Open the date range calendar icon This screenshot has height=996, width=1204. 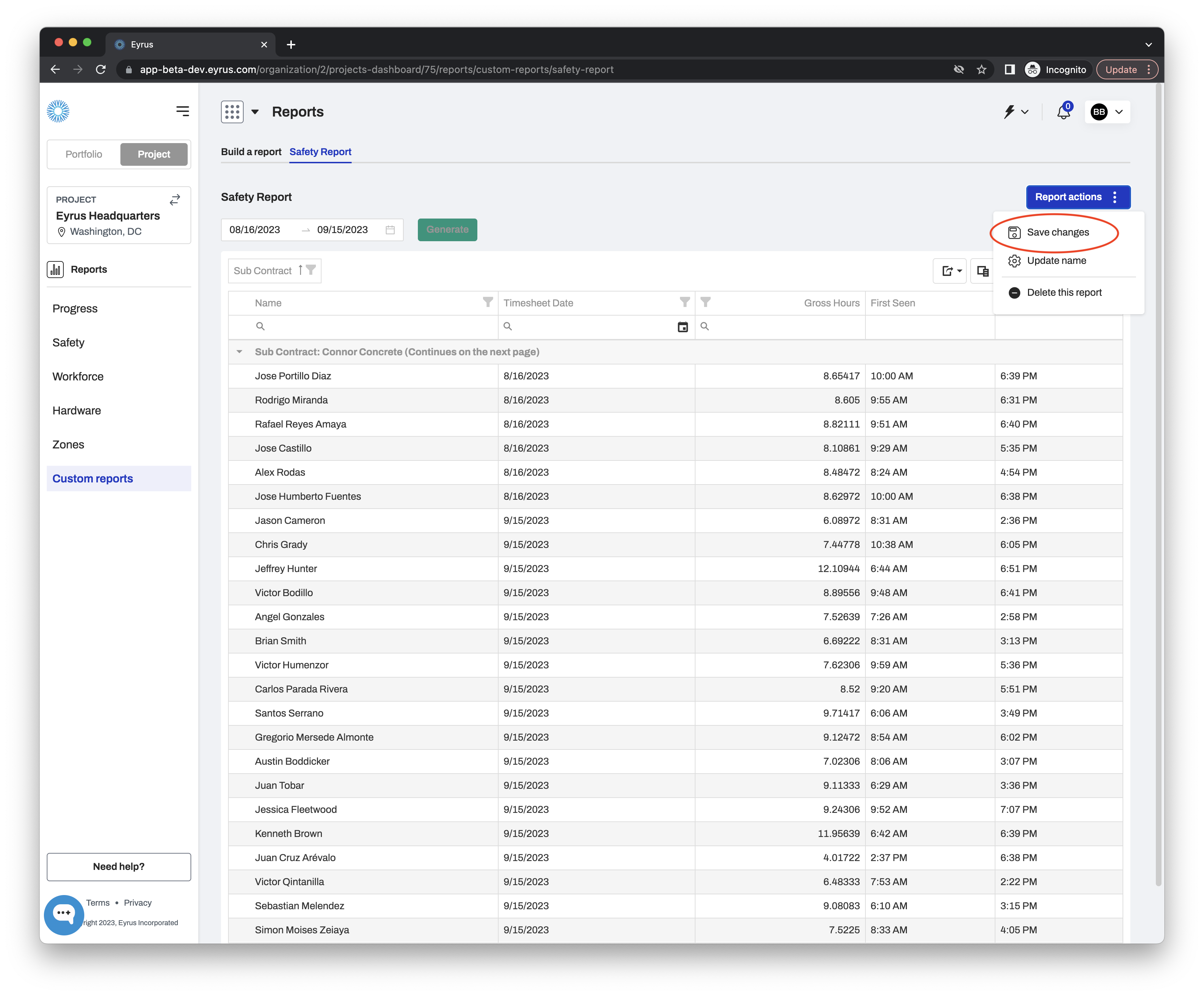391,230
